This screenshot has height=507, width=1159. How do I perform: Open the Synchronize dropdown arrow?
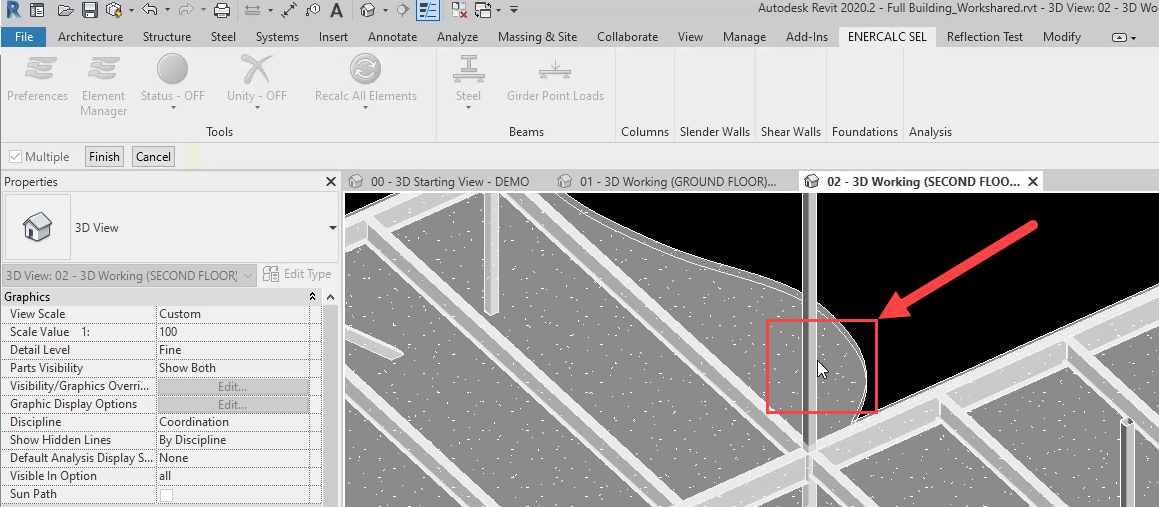tap(131, 10)
